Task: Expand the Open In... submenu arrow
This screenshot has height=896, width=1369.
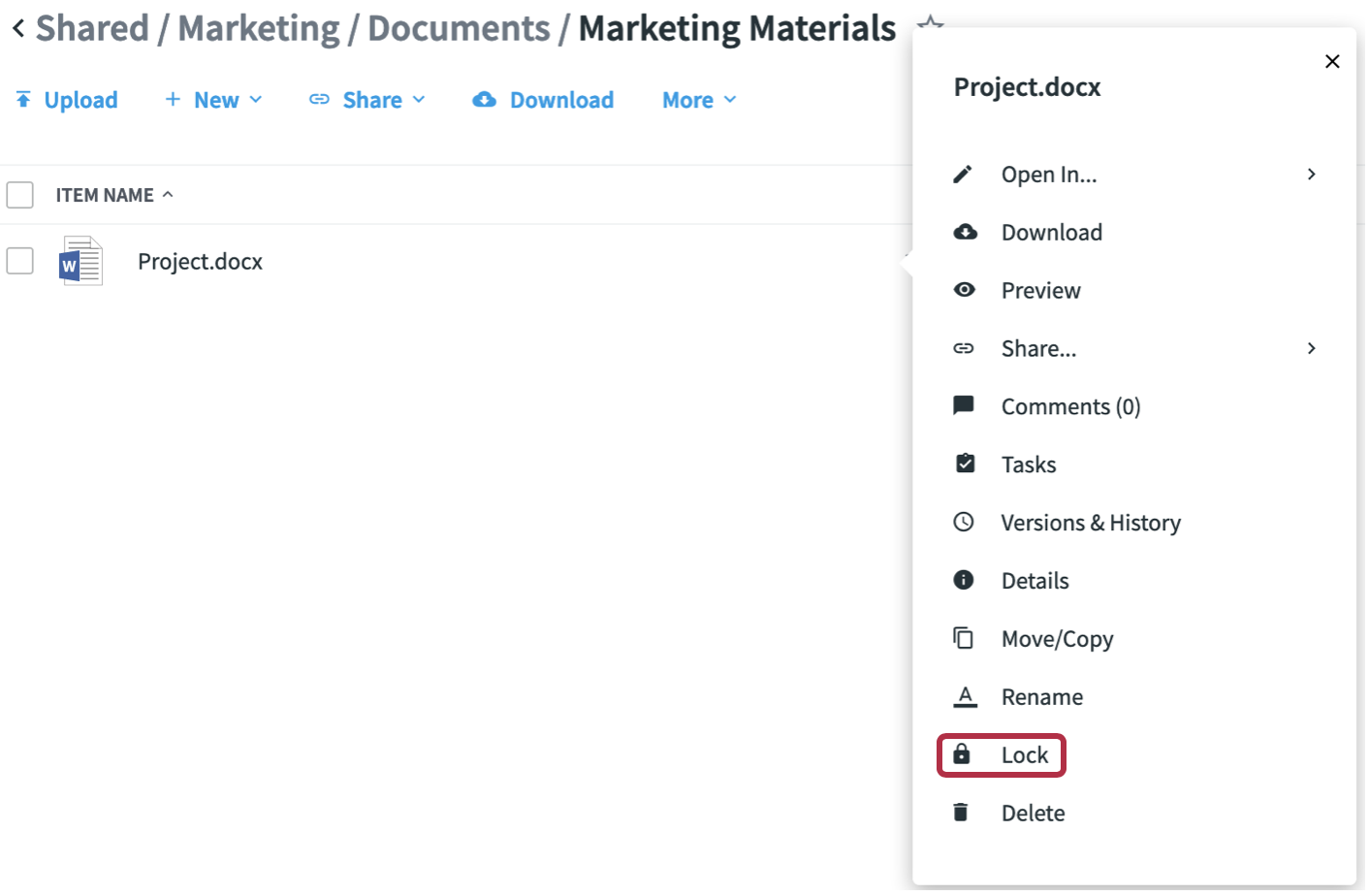Action: (1314, 175)
